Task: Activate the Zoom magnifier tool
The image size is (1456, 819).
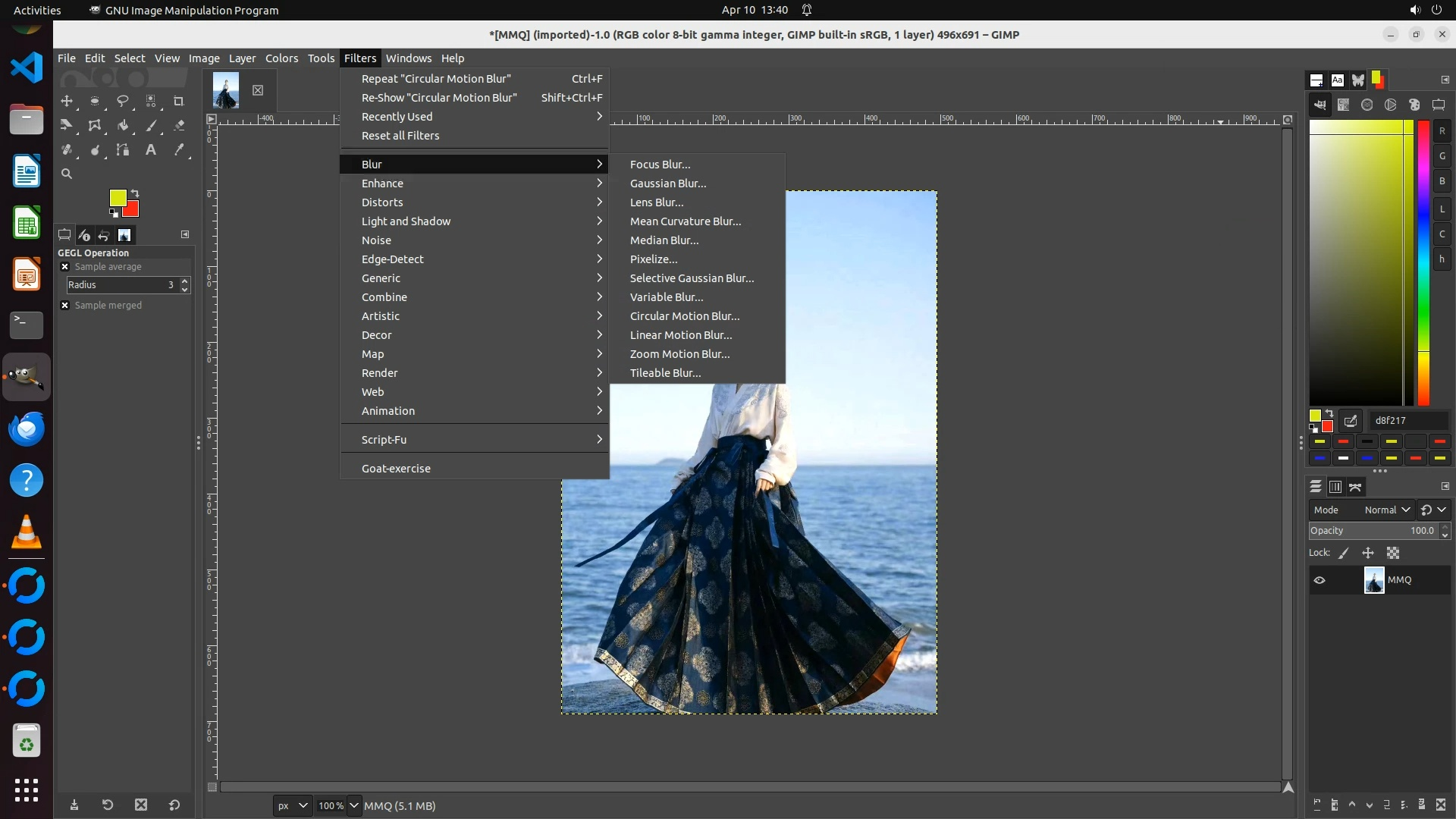Action: [67, 174]
